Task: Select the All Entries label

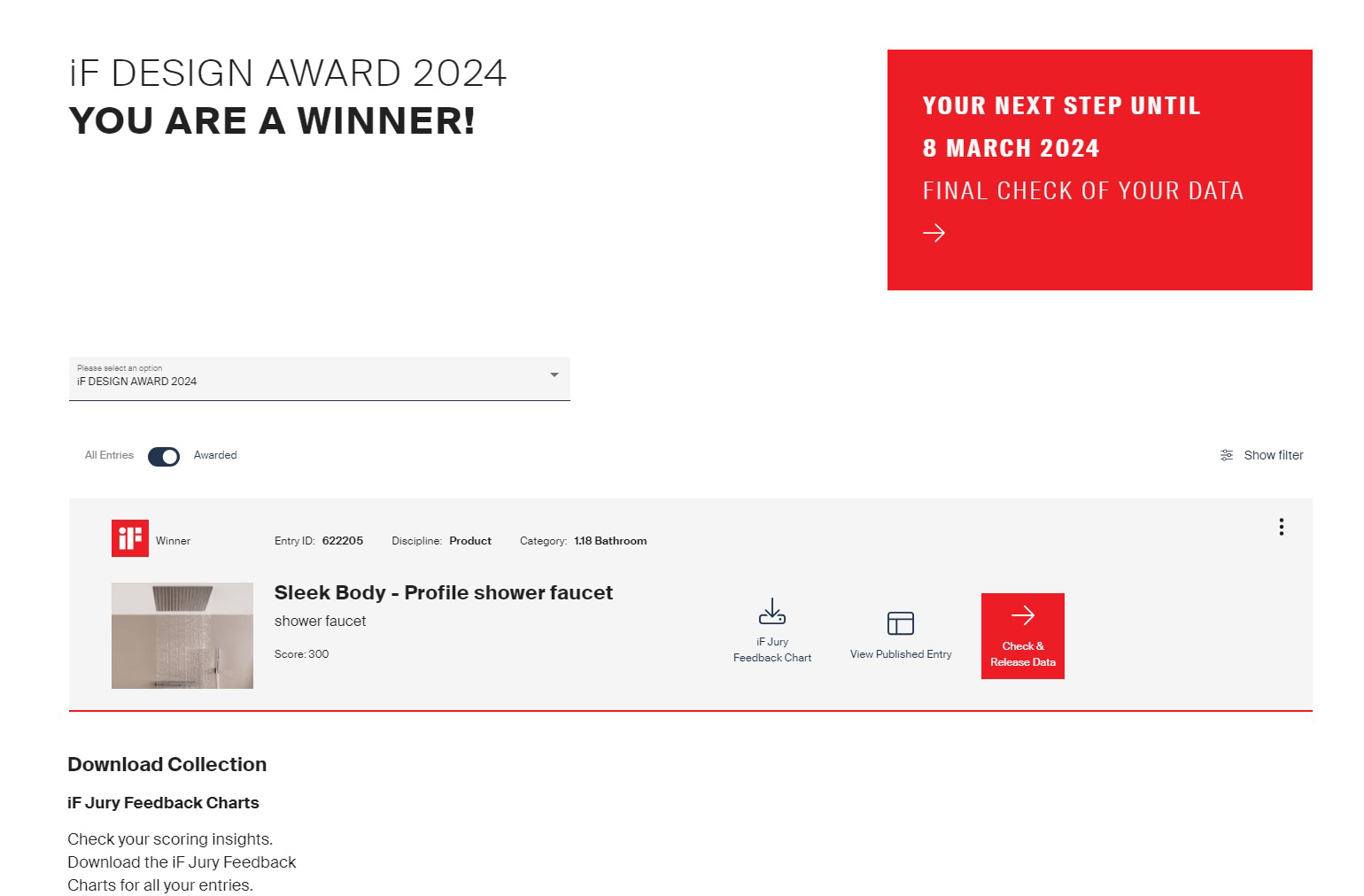Action: [x=109, y=455]
